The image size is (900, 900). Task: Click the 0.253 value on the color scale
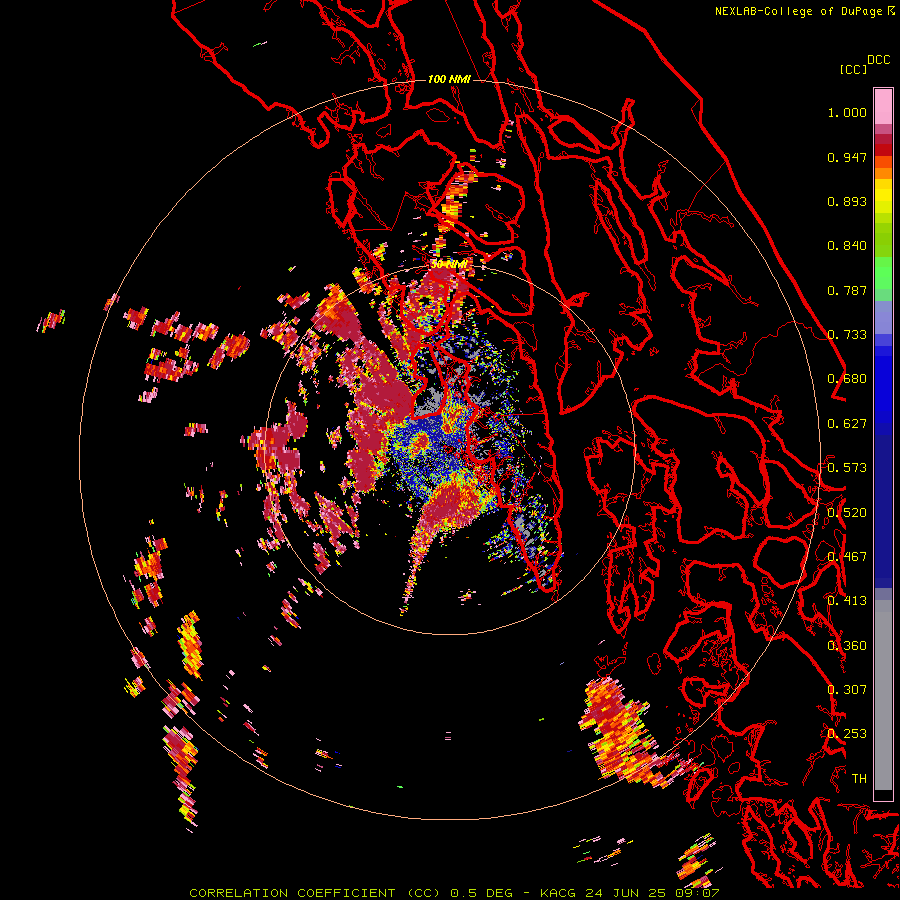847,734
